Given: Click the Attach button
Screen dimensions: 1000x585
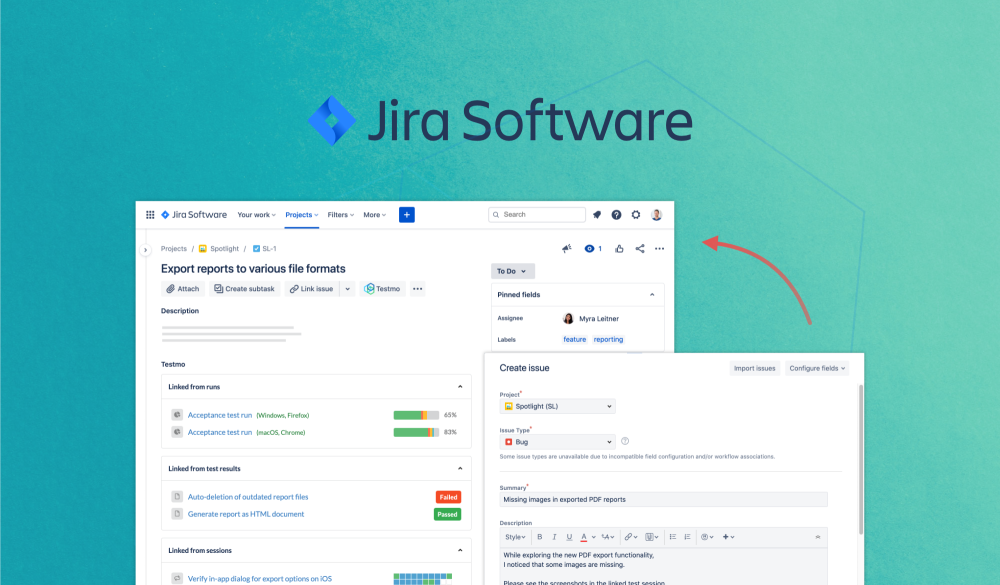Looking at the screenshot, I should (x=183, y=289).
